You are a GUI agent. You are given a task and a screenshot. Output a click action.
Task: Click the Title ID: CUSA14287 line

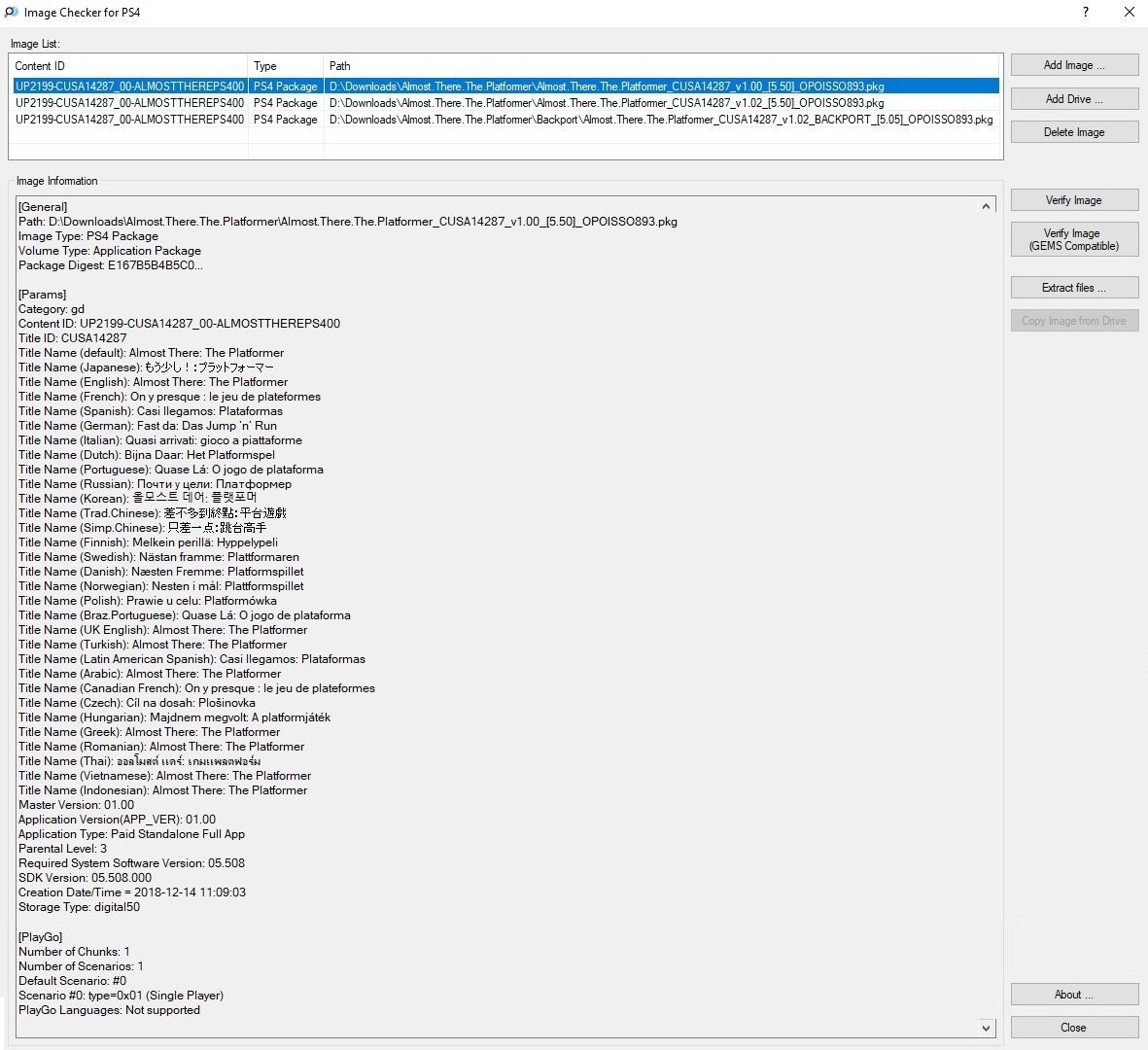click(x=73, y=338)
